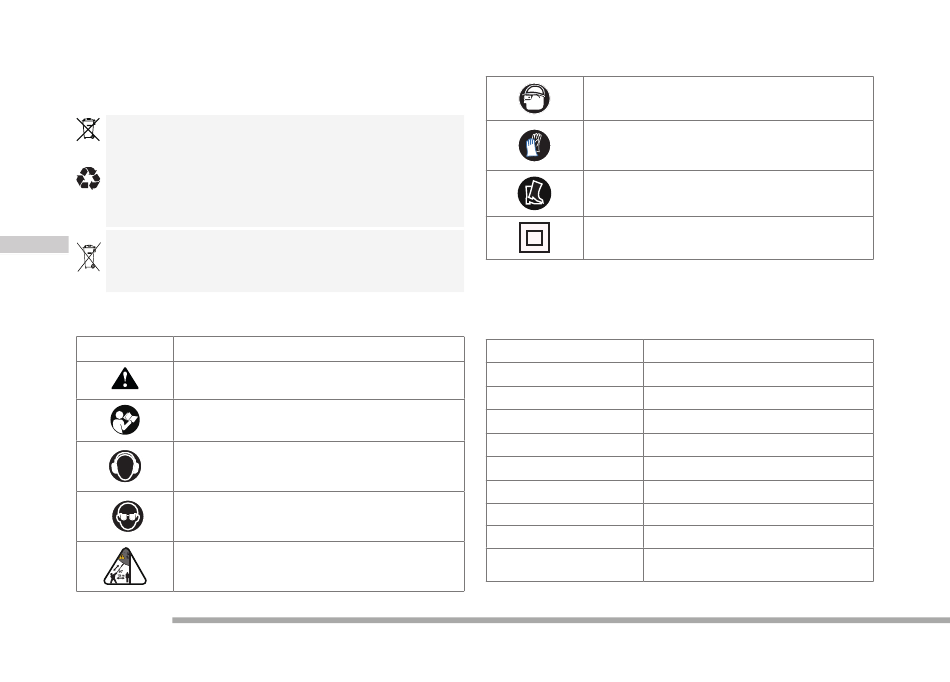Select the empty cell beside the ear protection icon
The height and width of the screenshot is (682, 950).
coord(318,466)
